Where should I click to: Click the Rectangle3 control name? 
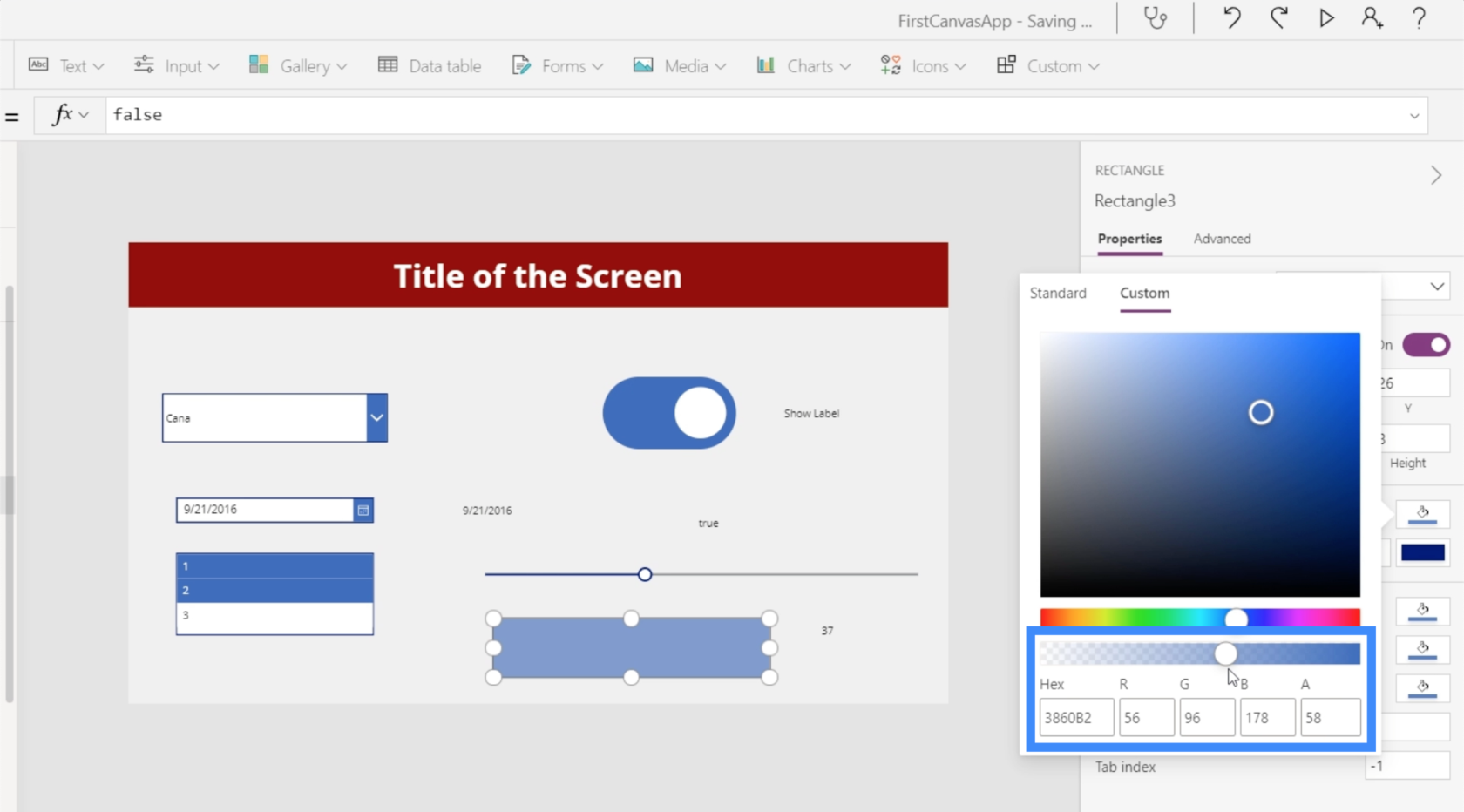pyautogui.click(x=1135, y=201)
